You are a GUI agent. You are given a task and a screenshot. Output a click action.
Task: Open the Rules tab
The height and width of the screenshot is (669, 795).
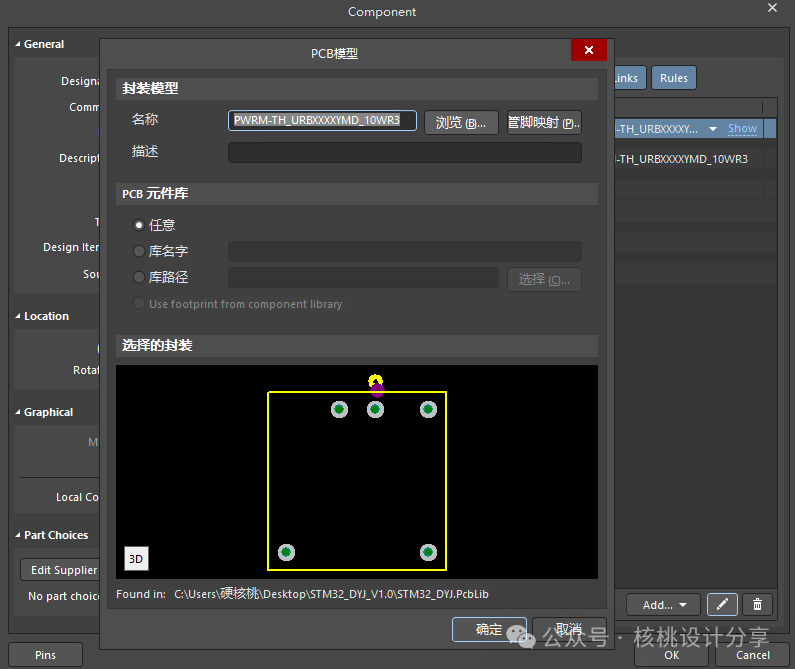(673, 78)
